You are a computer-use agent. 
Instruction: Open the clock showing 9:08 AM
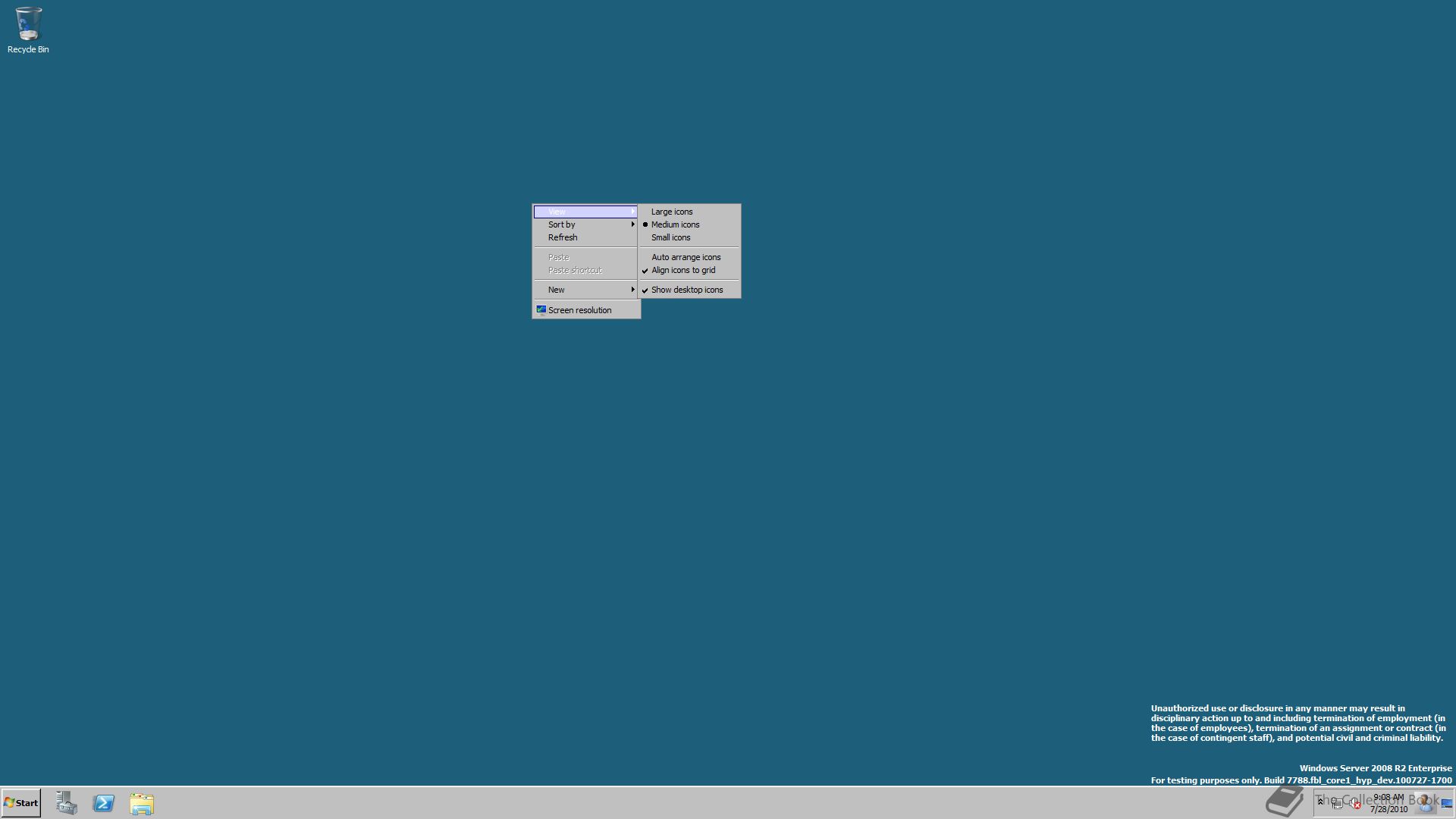tap(1389, 803)
